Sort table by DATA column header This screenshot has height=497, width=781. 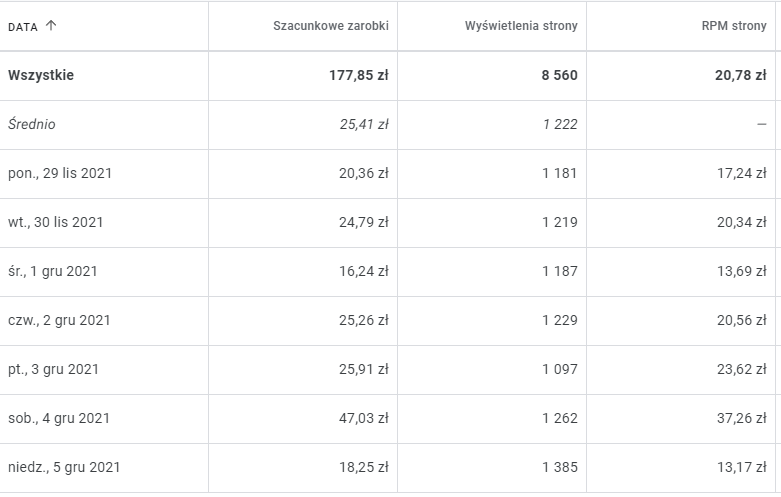(x=23, y=27)
